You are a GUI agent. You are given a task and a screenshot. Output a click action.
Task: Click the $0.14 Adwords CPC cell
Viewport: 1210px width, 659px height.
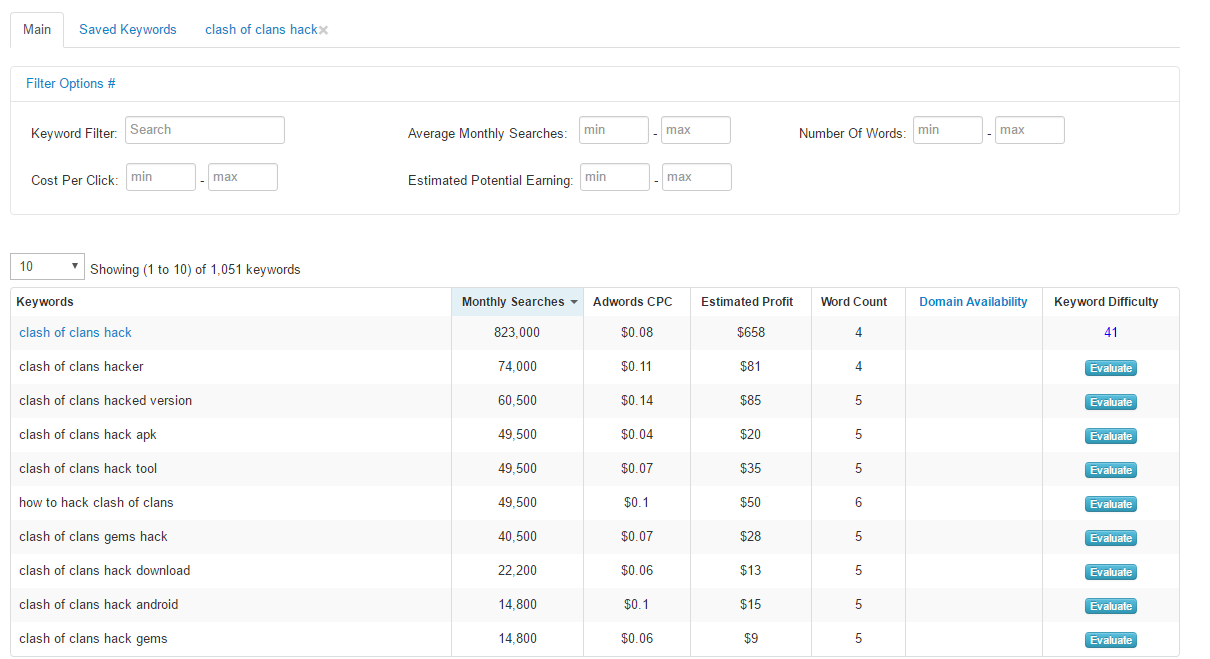coord(636,401)
